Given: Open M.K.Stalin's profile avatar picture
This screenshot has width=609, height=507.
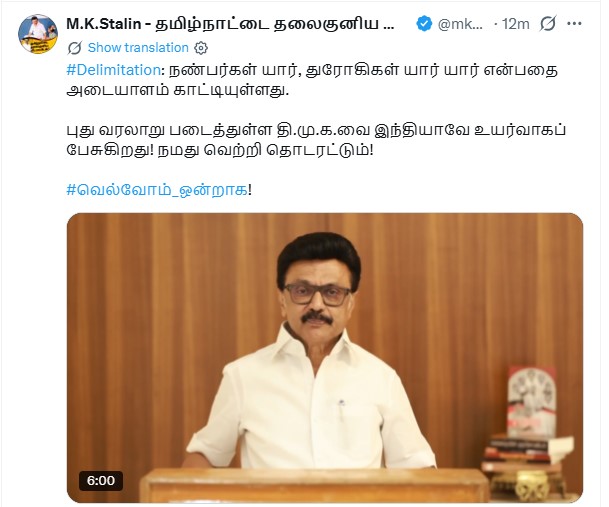Looking at the screenshot, I should (x=38, y=34).
